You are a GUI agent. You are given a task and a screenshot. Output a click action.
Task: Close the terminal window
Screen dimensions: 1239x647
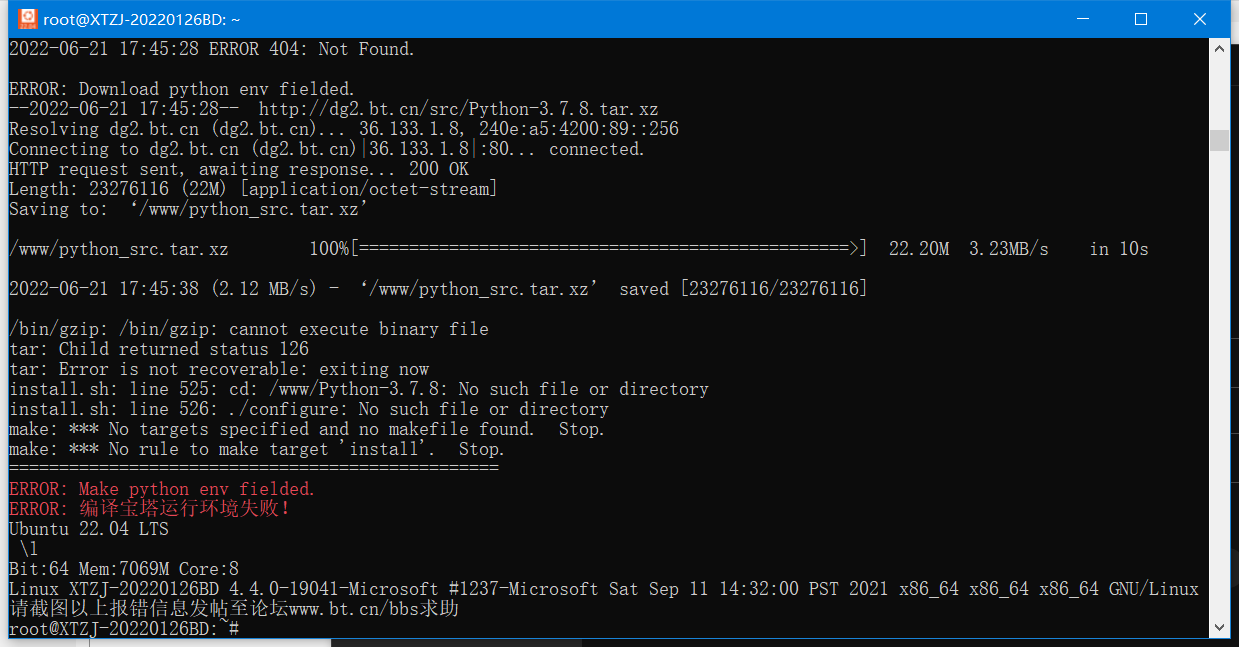pos(1200,19)
